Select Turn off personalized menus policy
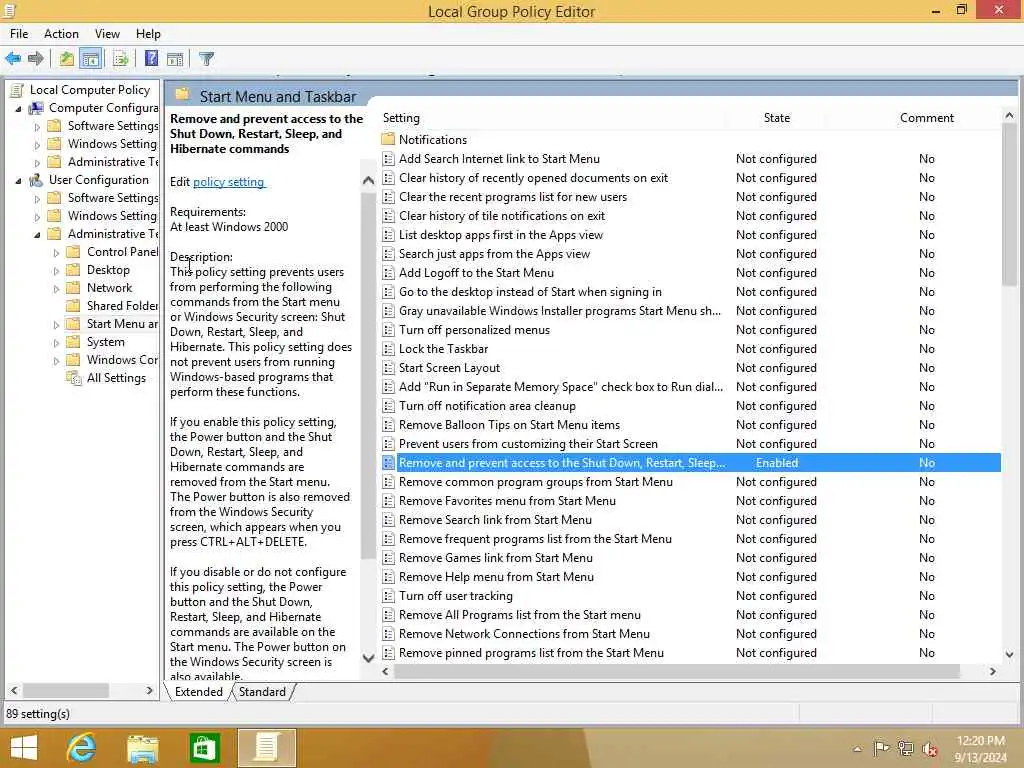1024x768 pixels. click(474, 330)
